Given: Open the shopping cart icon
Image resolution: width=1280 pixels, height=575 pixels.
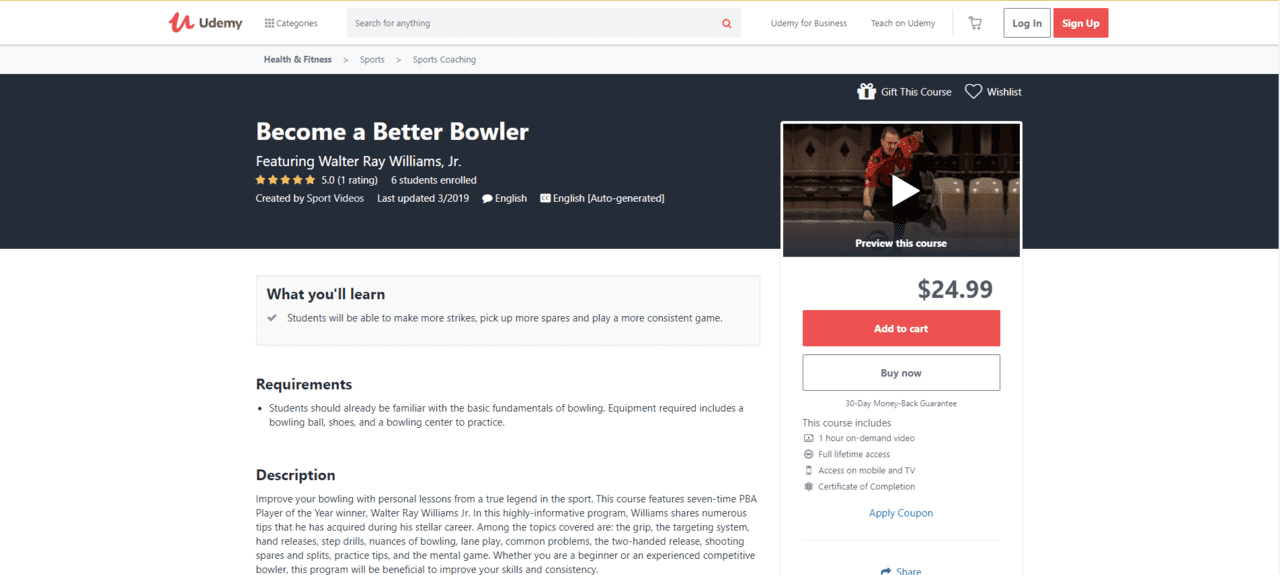Looking at the screenshot, I should pyautogui.click(x=975, y=23).
